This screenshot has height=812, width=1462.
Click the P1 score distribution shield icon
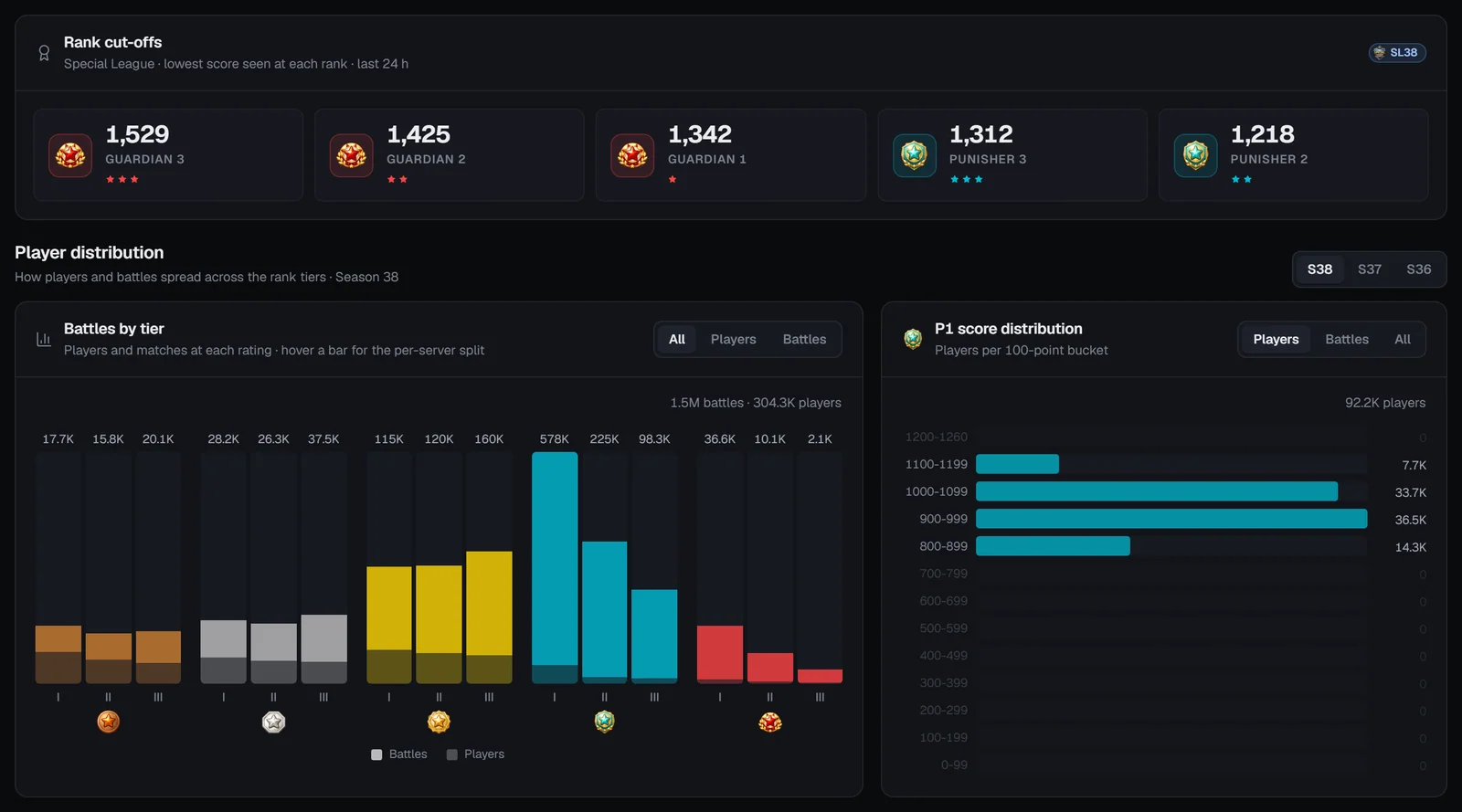[x=913, y=339]
